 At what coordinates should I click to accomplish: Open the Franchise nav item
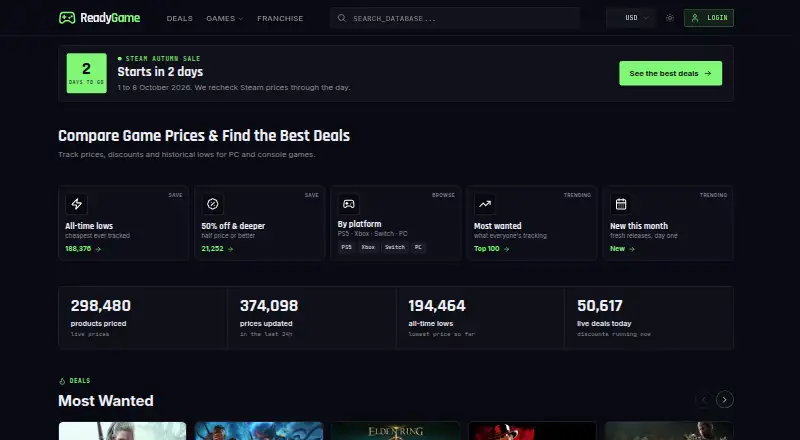pyautogui.click(x=280, y=18)
